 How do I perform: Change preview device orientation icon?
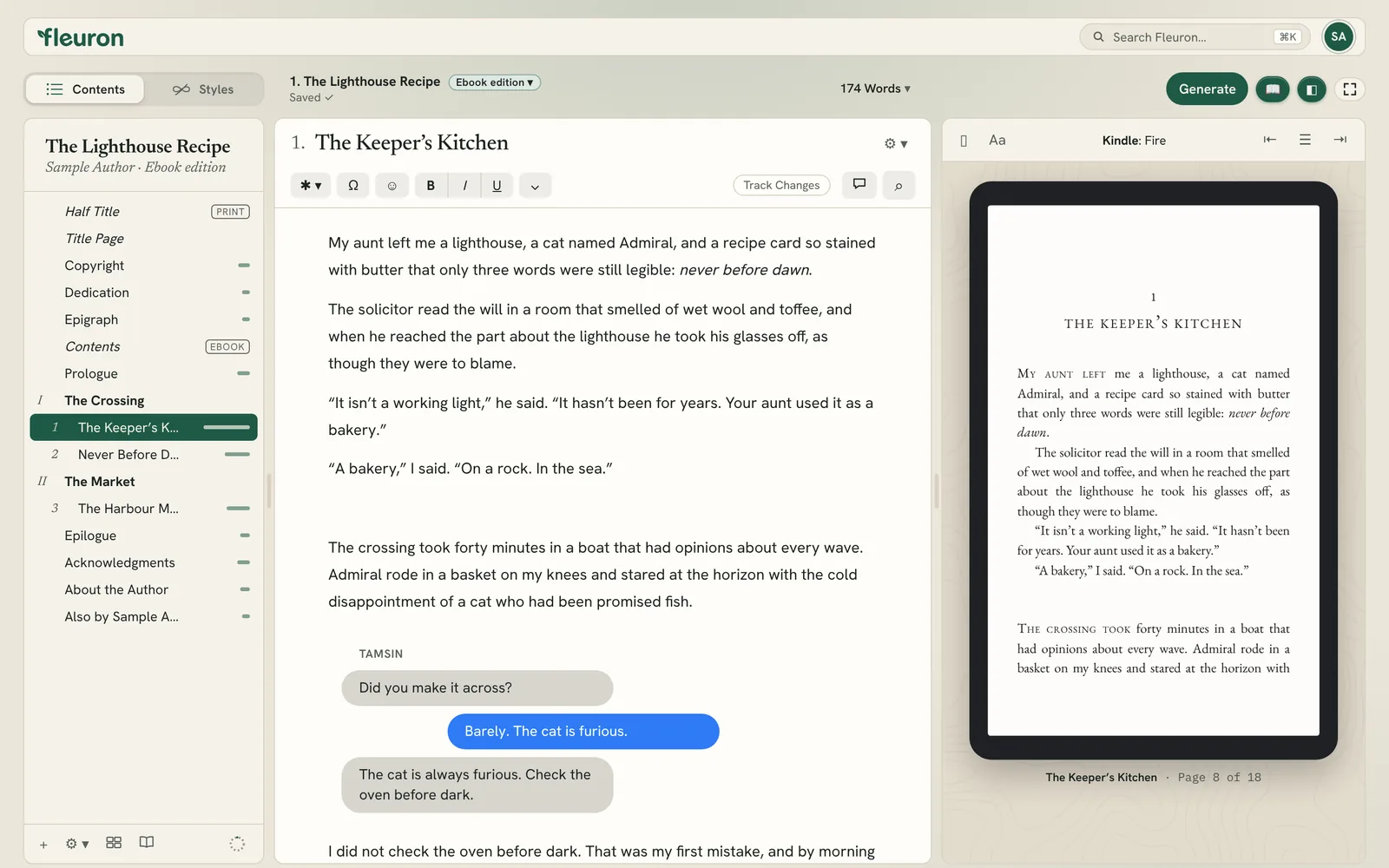(964, 141)
